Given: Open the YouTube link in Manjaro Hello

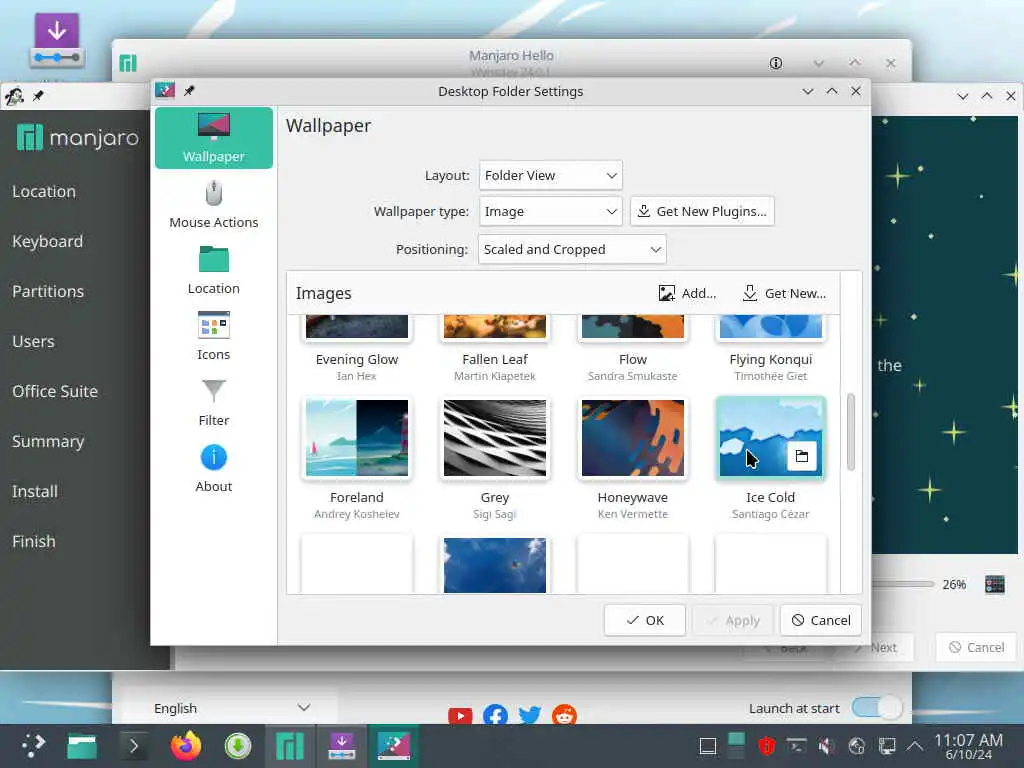Looking at the screenshot, I should point(460,715).
